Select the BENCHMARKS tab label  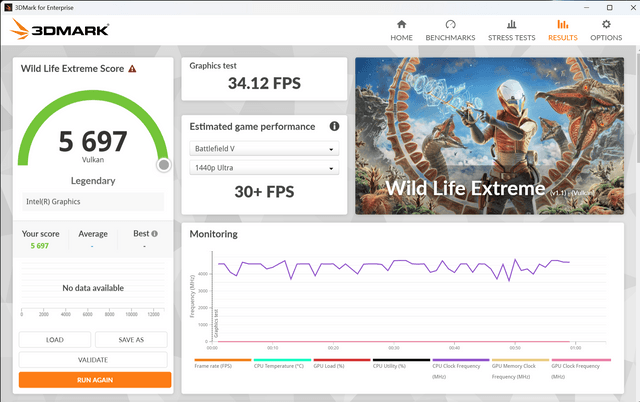[450, 38]
